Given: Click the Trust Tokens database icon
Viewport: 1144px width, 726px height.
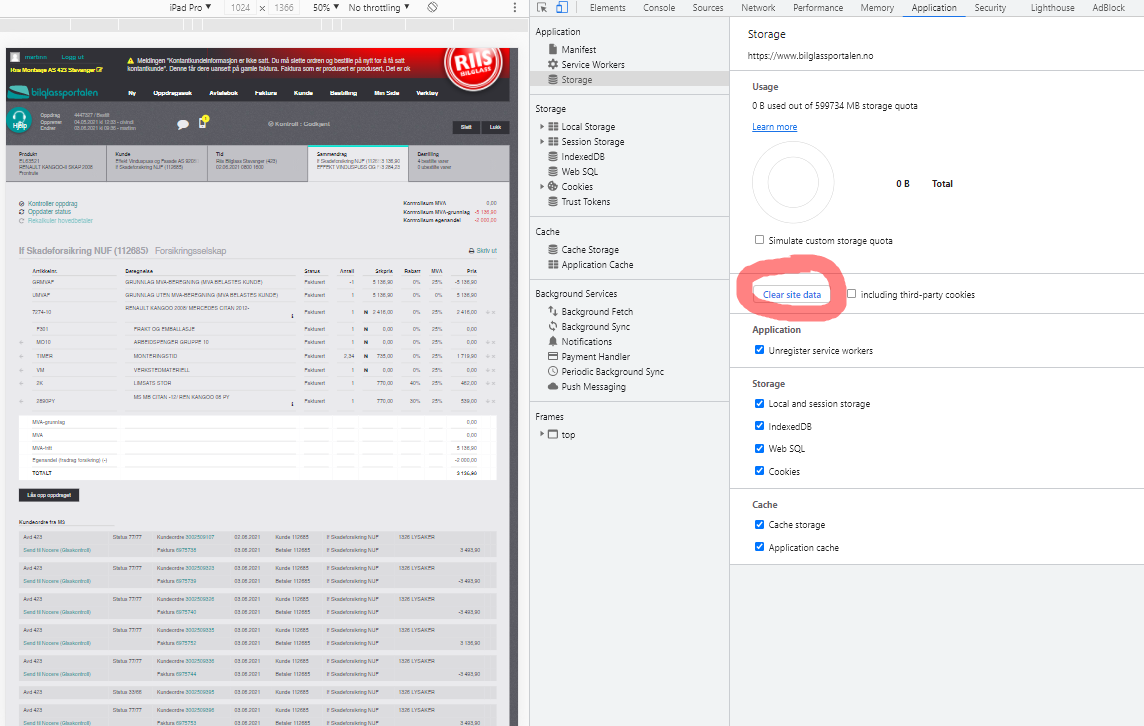Looking at the screenshot, I should coord(553,201).
